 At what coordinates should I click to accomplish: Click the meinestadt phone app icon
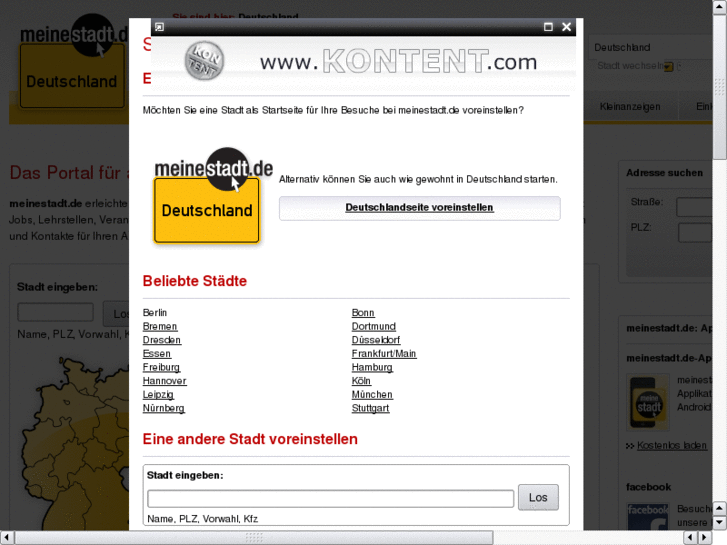tap(648, 402)
